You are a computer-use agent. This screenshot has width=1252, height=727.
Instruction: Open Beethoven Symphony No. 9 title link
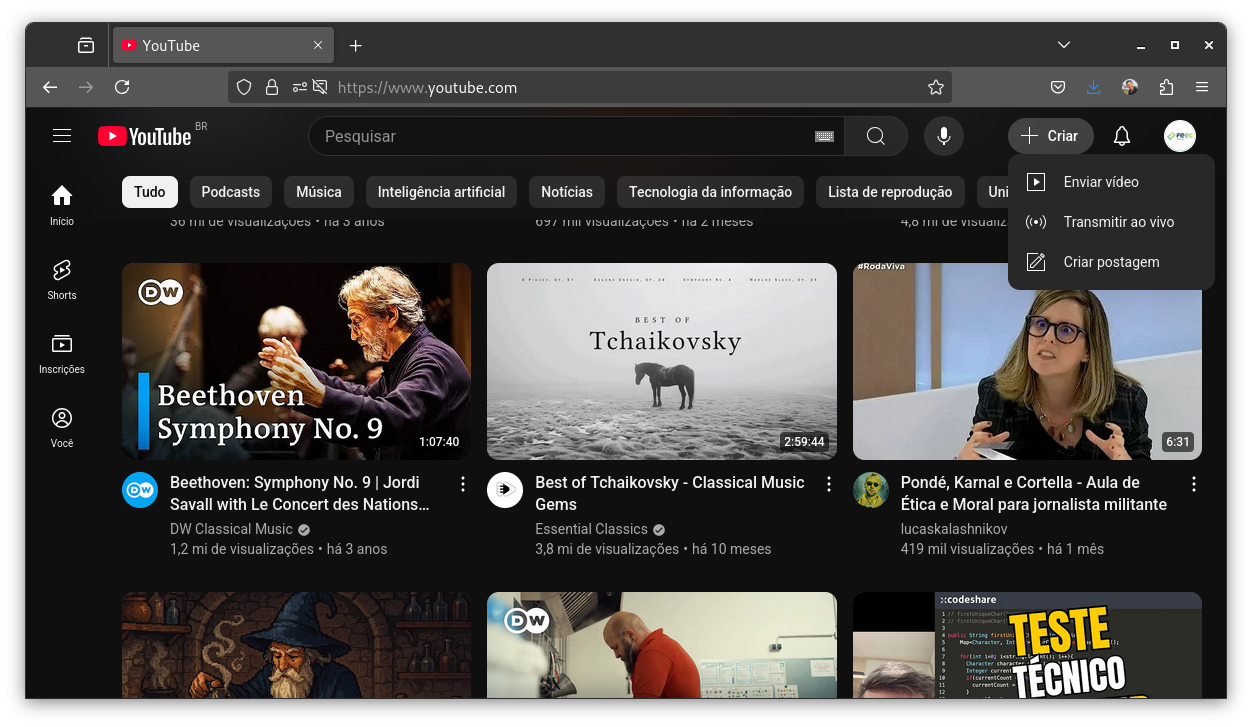[x=301, y=493]
